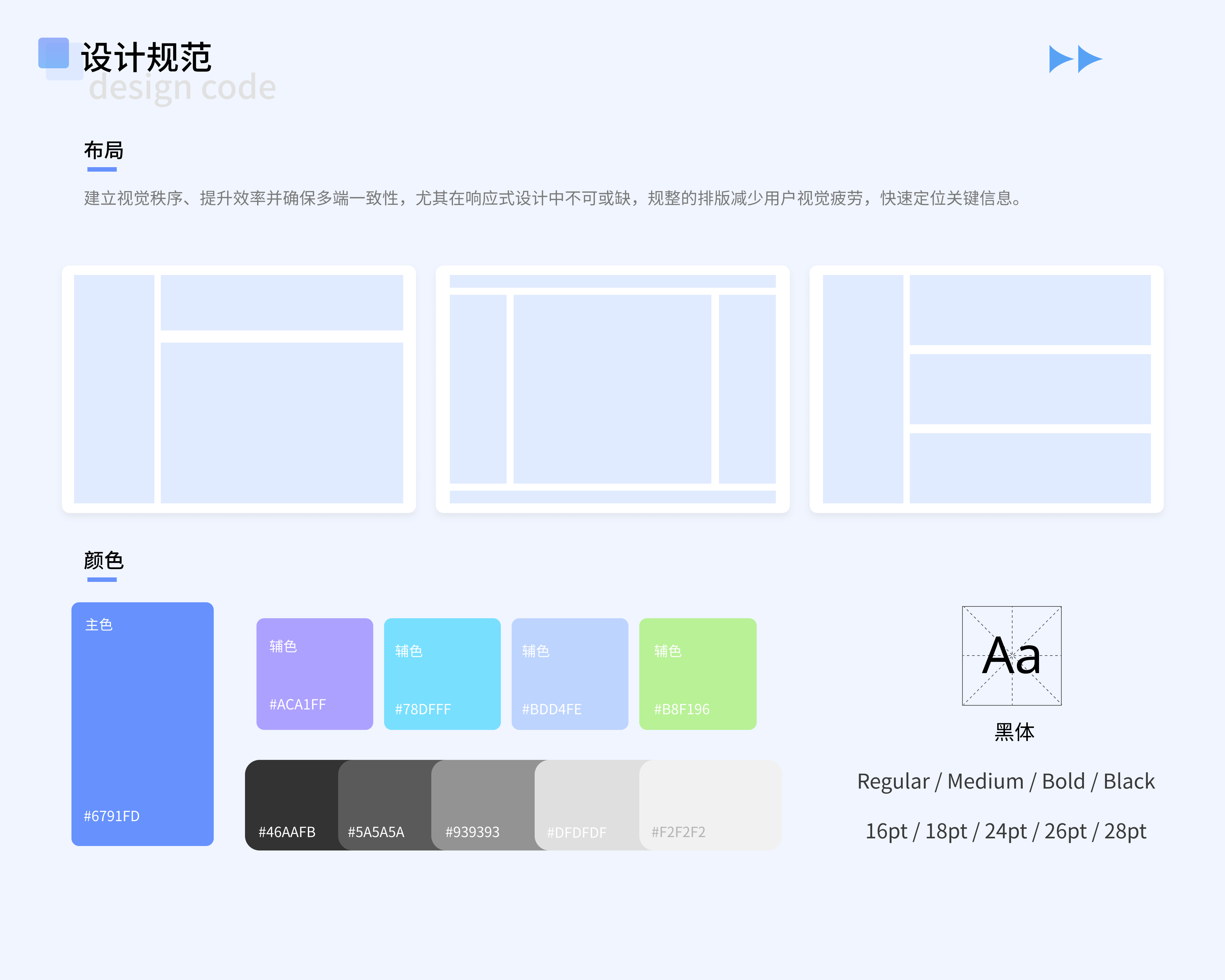1225x980 pixels.
Task: Click the 布局 section heading
Action: 103,151
